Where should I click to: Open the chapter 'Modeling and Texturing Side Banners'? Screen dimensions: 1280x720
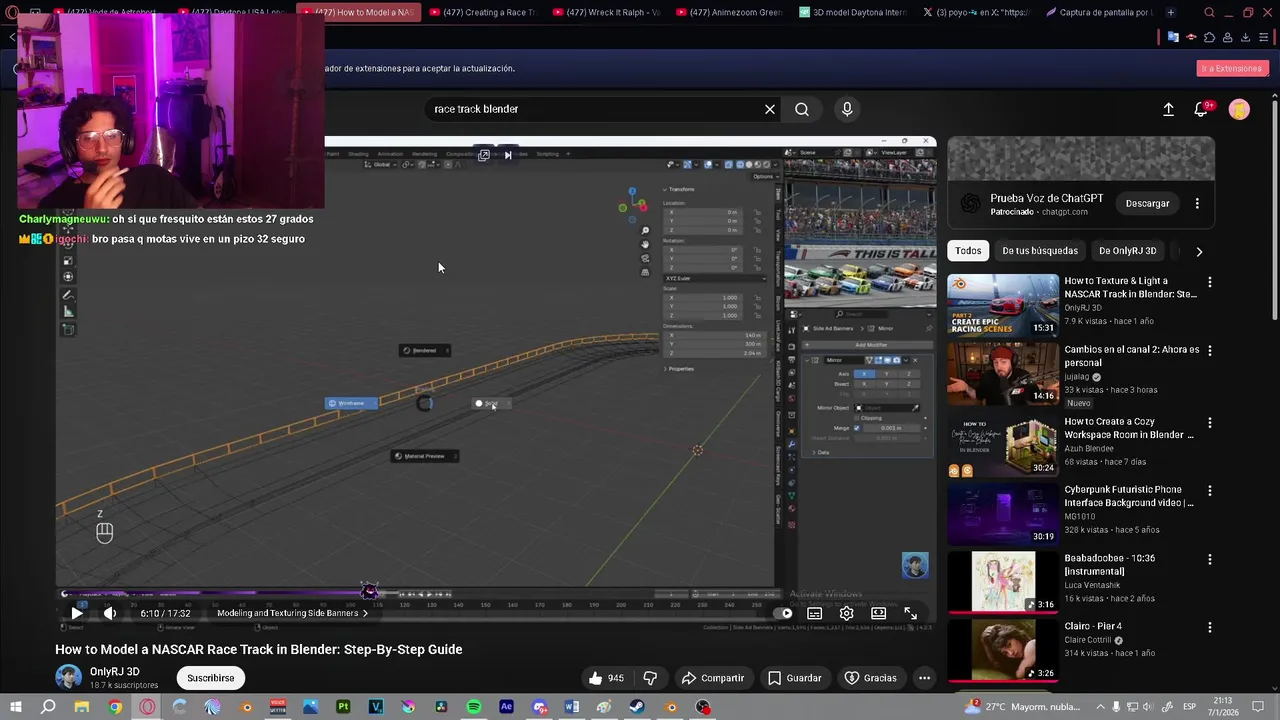click(292, 613)
